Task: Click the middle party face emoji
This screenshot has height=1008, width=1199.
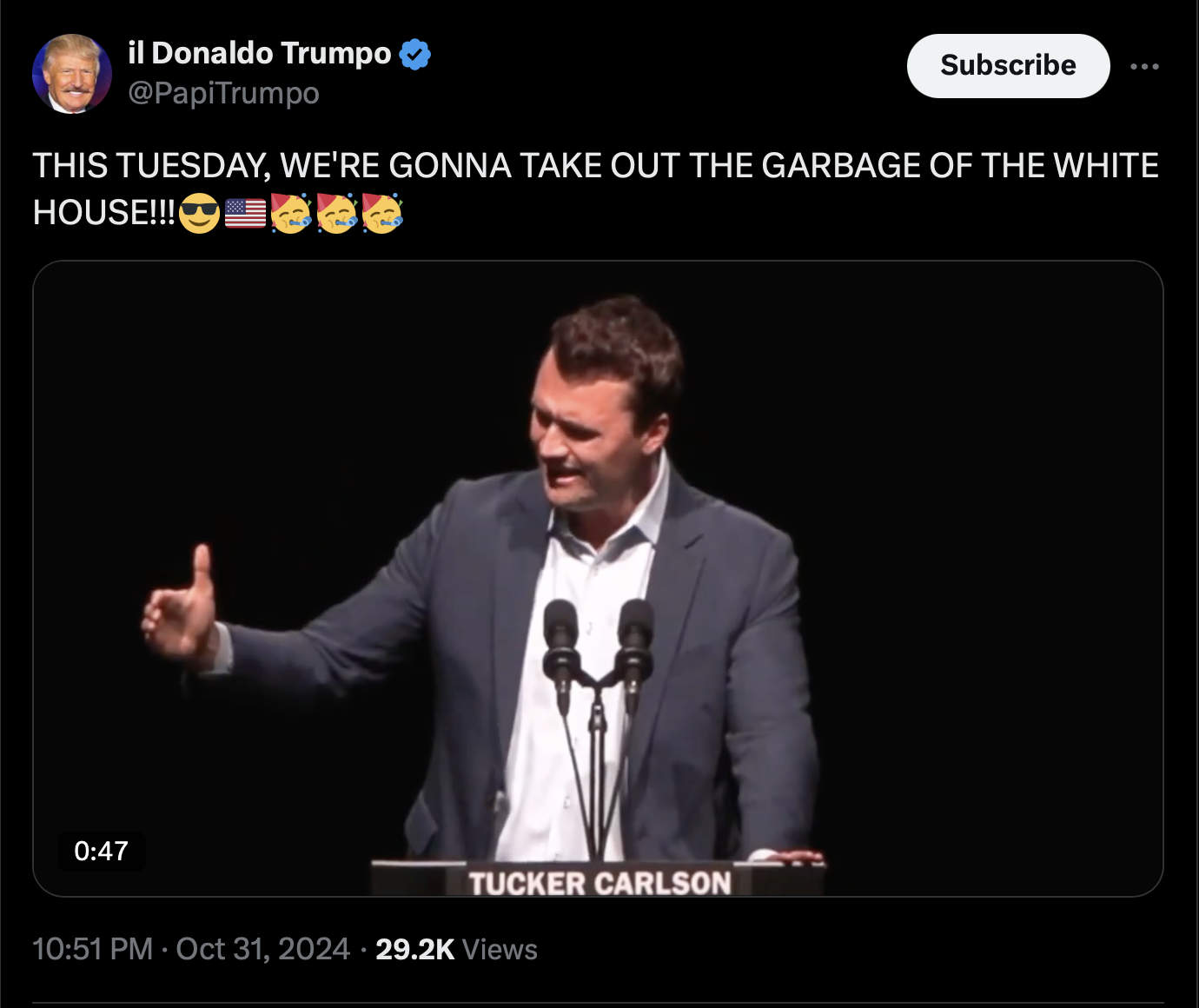Action: (336, 213)
